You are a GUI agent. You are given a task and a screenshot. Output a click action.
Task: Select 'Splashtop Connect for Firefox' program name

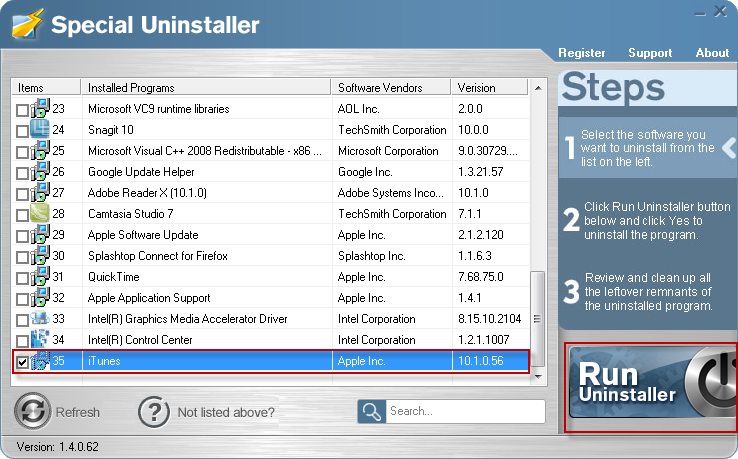coord(158,256)
